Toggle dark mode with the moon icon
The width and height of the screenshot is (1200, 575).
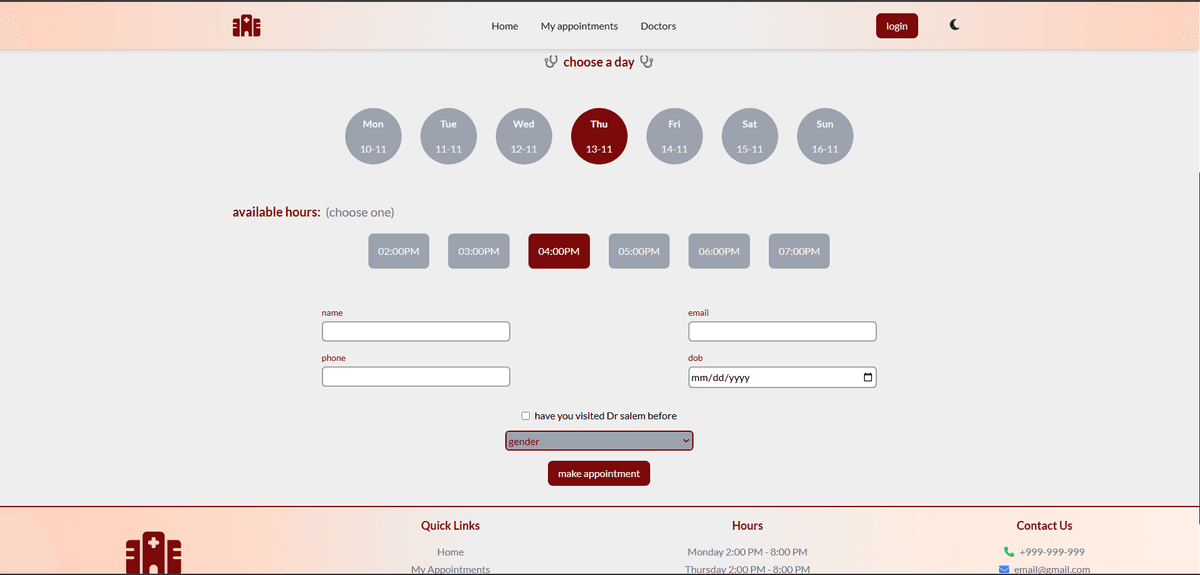point(955,25)
